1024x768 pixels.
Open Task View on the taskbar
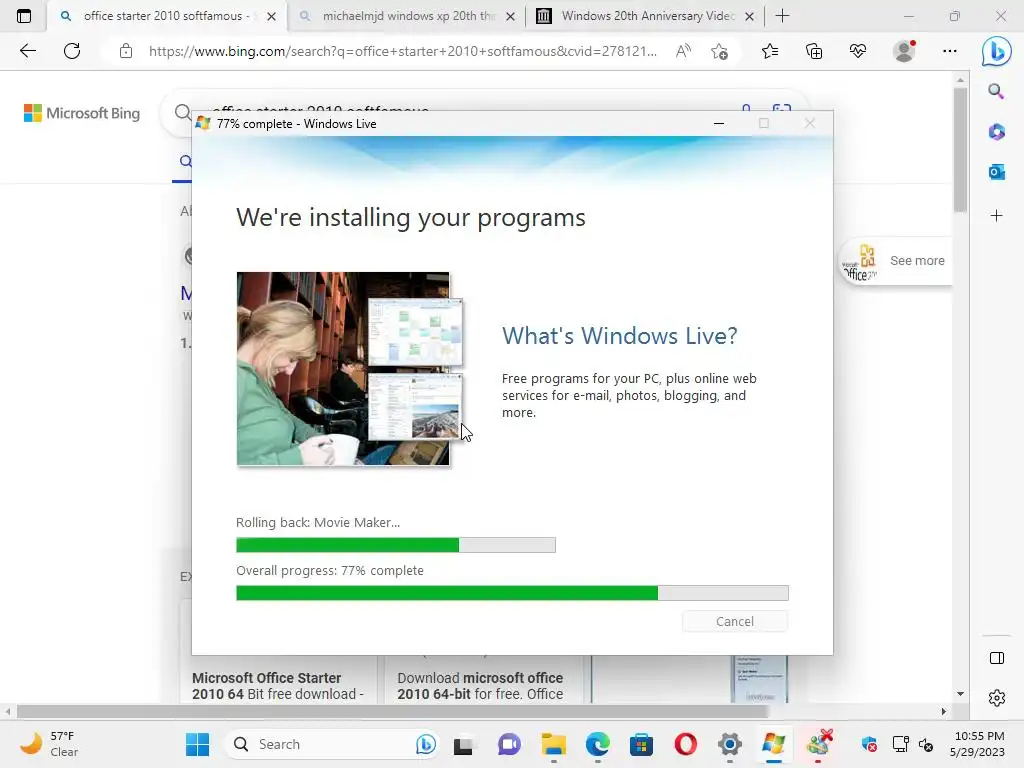point(463,744)
